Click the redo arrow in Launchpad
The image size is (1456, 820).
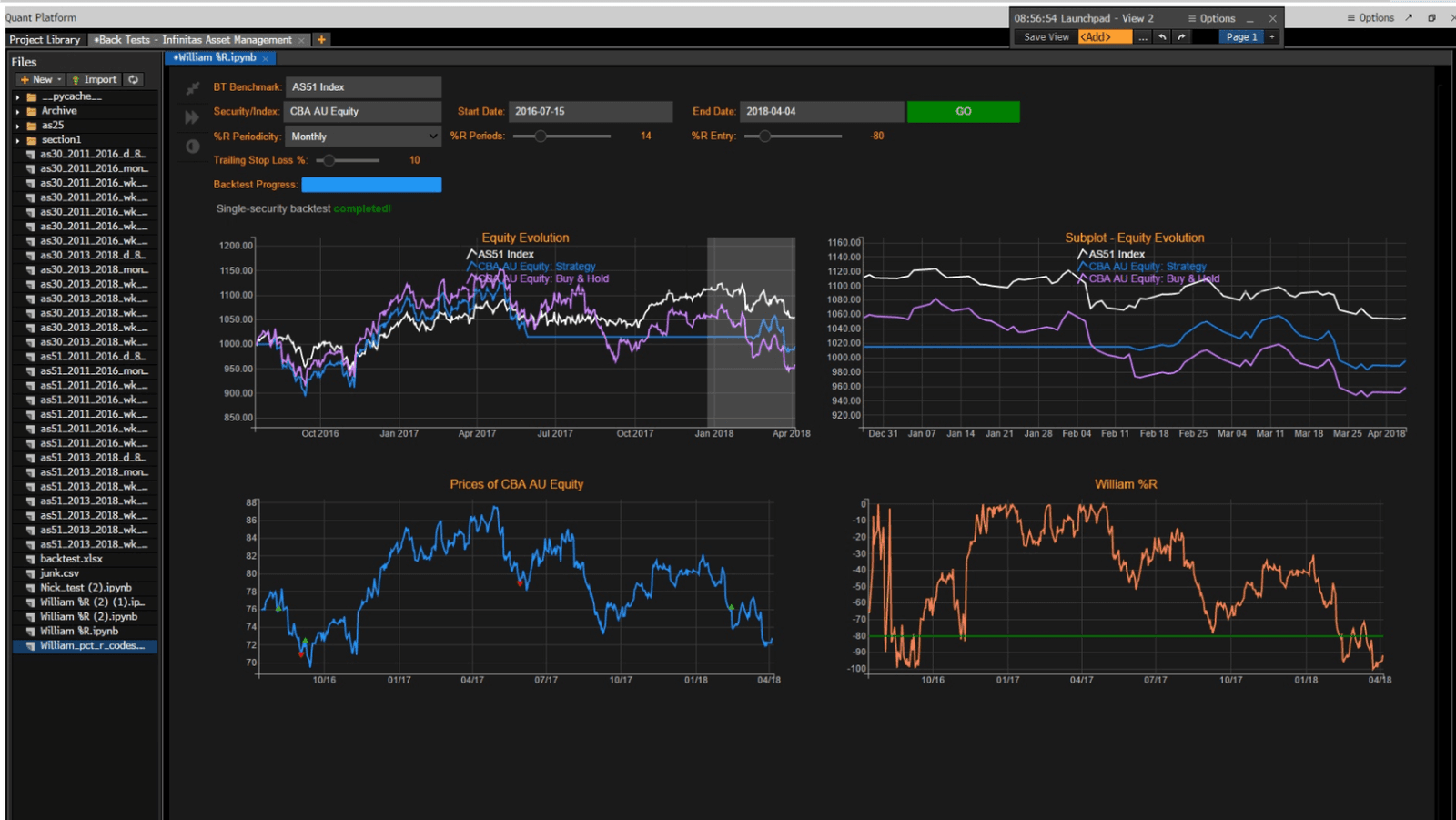1181,37
